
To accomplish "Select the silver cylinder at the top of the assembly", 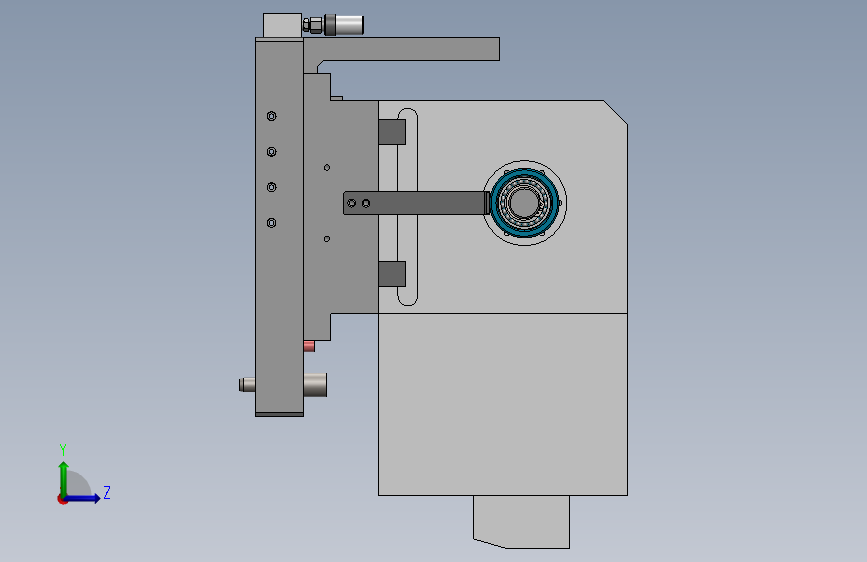I will coord(349,25).
